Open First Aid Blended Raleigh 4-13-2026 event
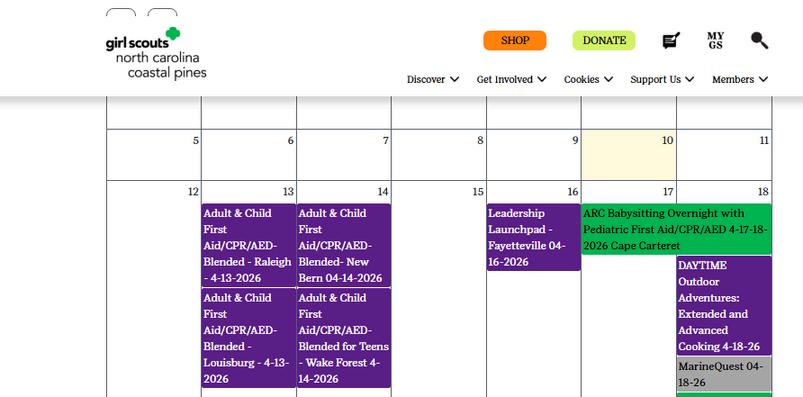 pos(249,245)
